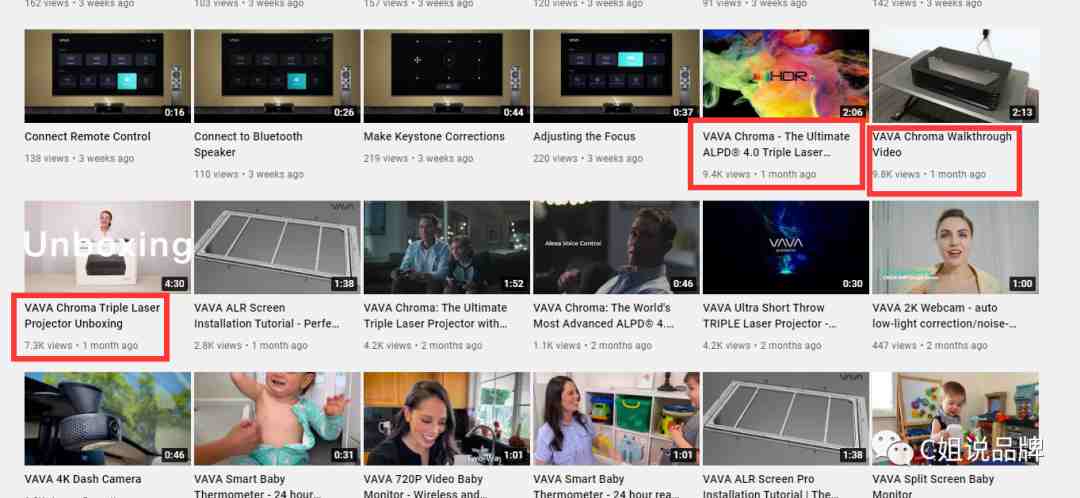Open the VAVA 4K Dash Camera thumbnail

click(107, 419)
